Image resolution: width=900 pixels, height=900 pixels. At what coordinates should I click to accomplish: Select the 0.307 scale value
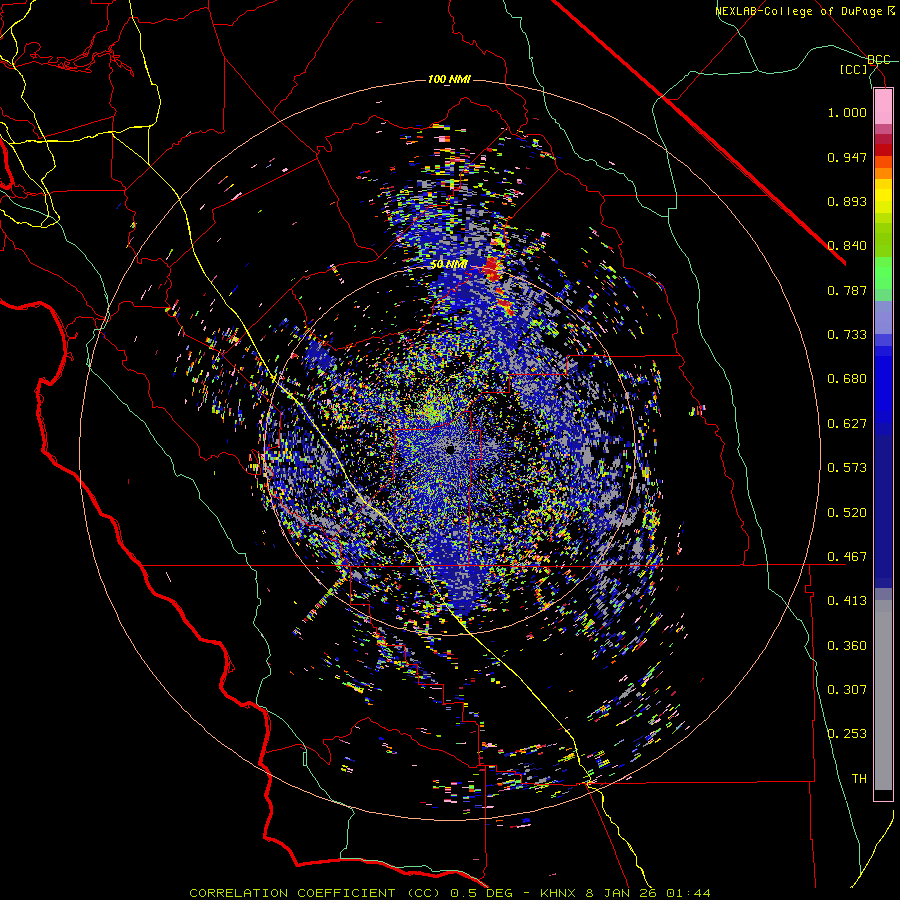(x=847, y=690)
